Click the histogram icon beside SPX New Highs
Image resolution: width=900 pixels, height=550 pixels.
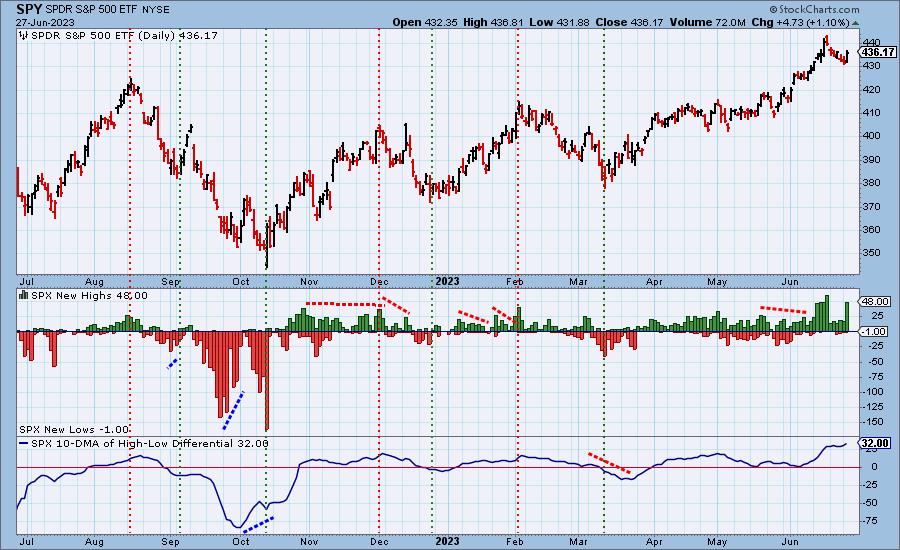click(x=24, y=295)
